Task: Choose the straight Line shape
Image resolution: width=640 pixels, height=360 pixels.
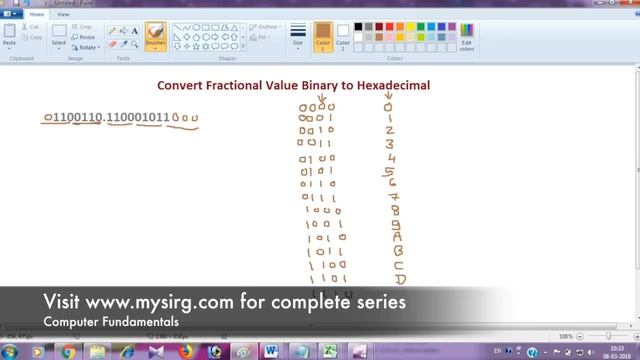Action: (x=177, y=28)
